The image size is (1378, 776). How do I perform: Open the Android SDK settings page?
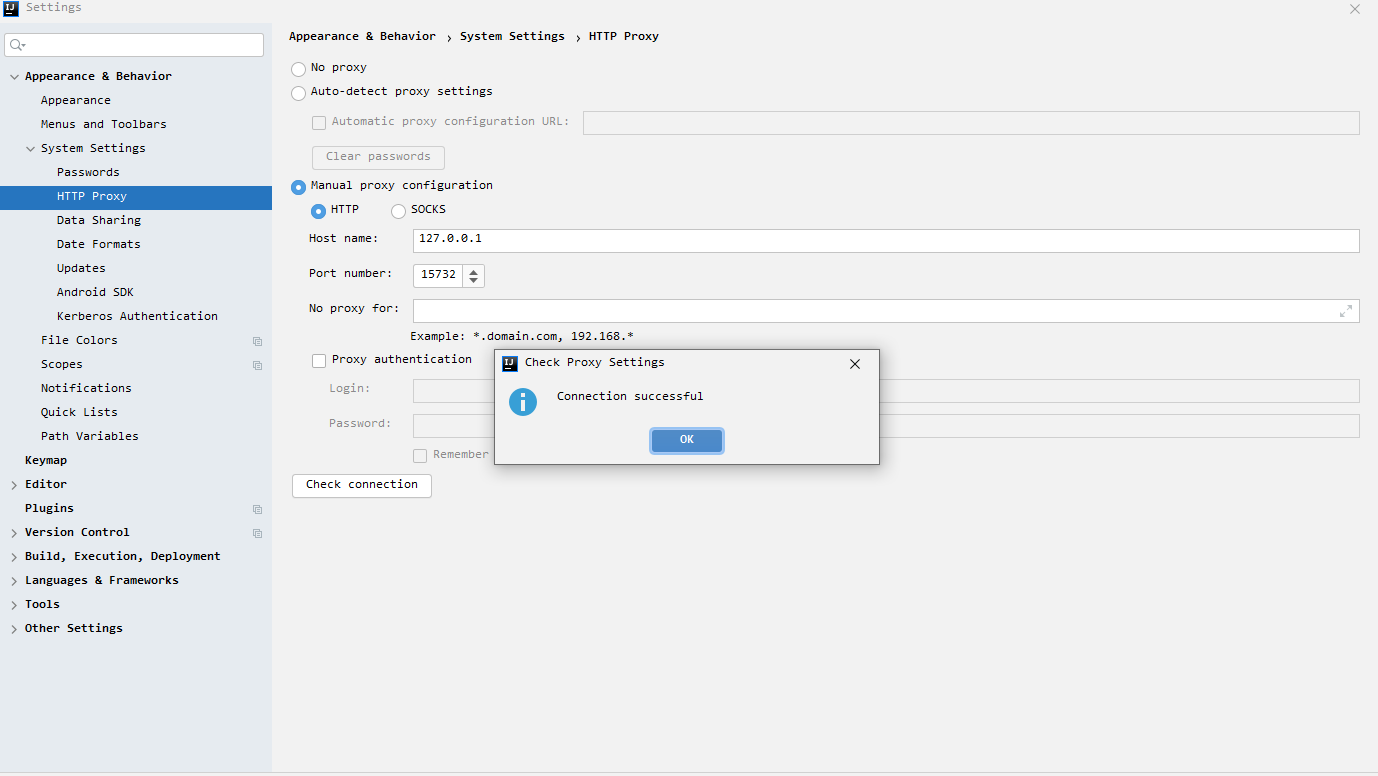coord(95,292)
